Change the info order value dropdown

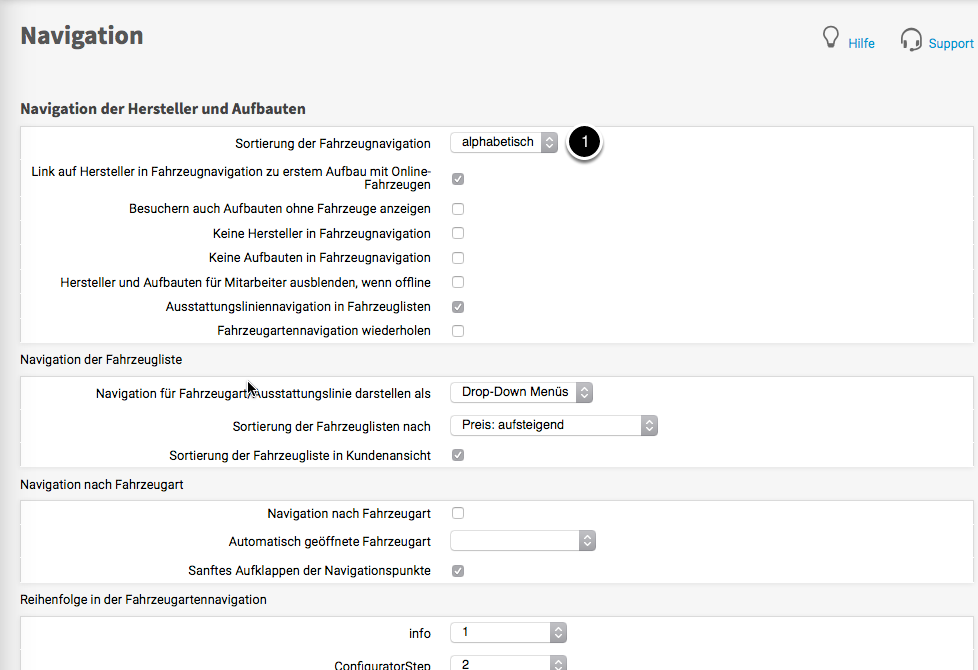click(x=508, y=633)
